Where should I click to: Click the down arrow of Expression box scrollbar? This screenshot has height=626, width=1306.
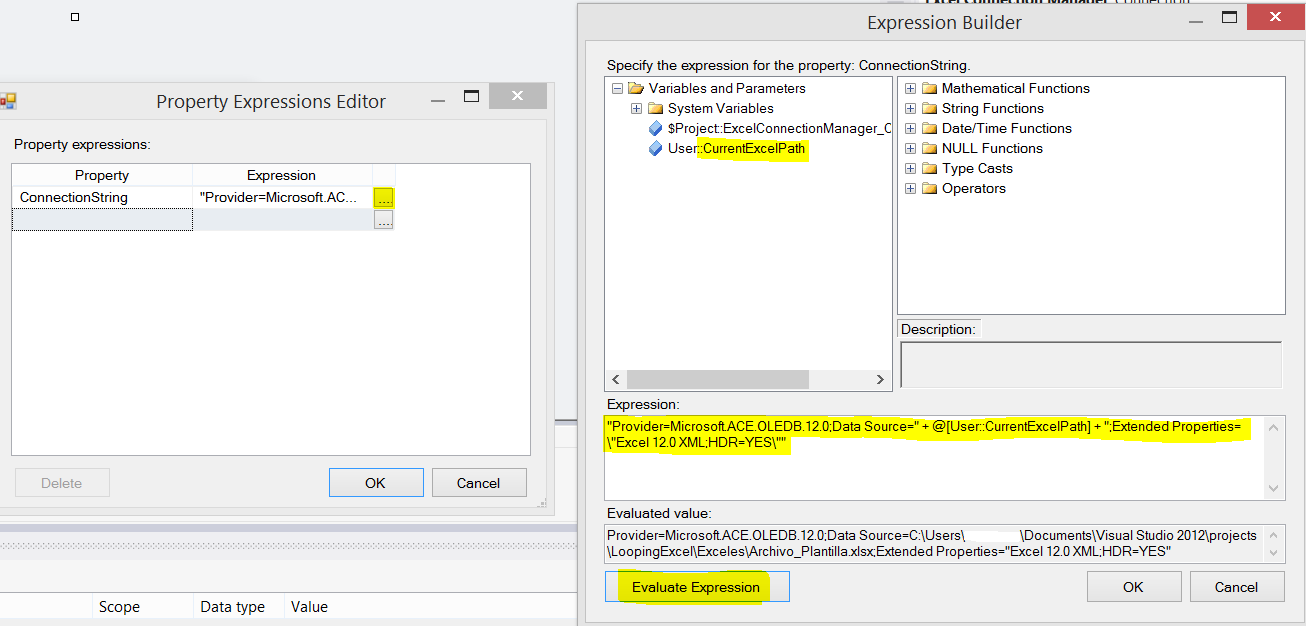[1274, 488]
